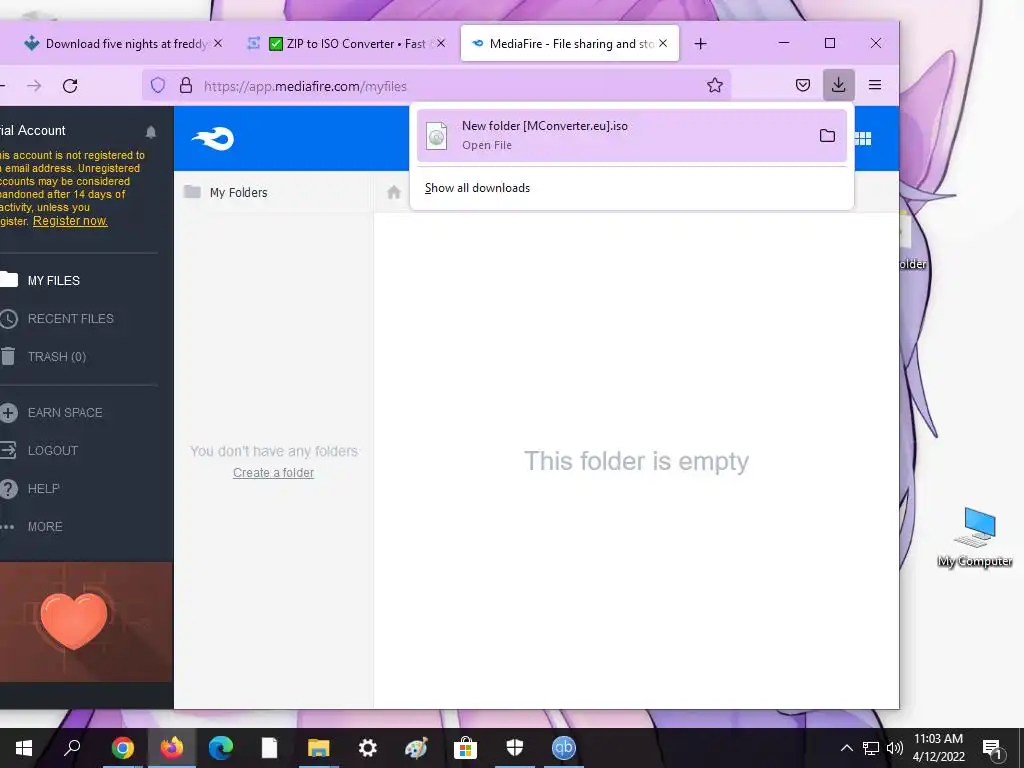Viewport: 1024px width, 768px height.
Task: Open qBittorrent from taskbar
Action: (x=564, y=748)
